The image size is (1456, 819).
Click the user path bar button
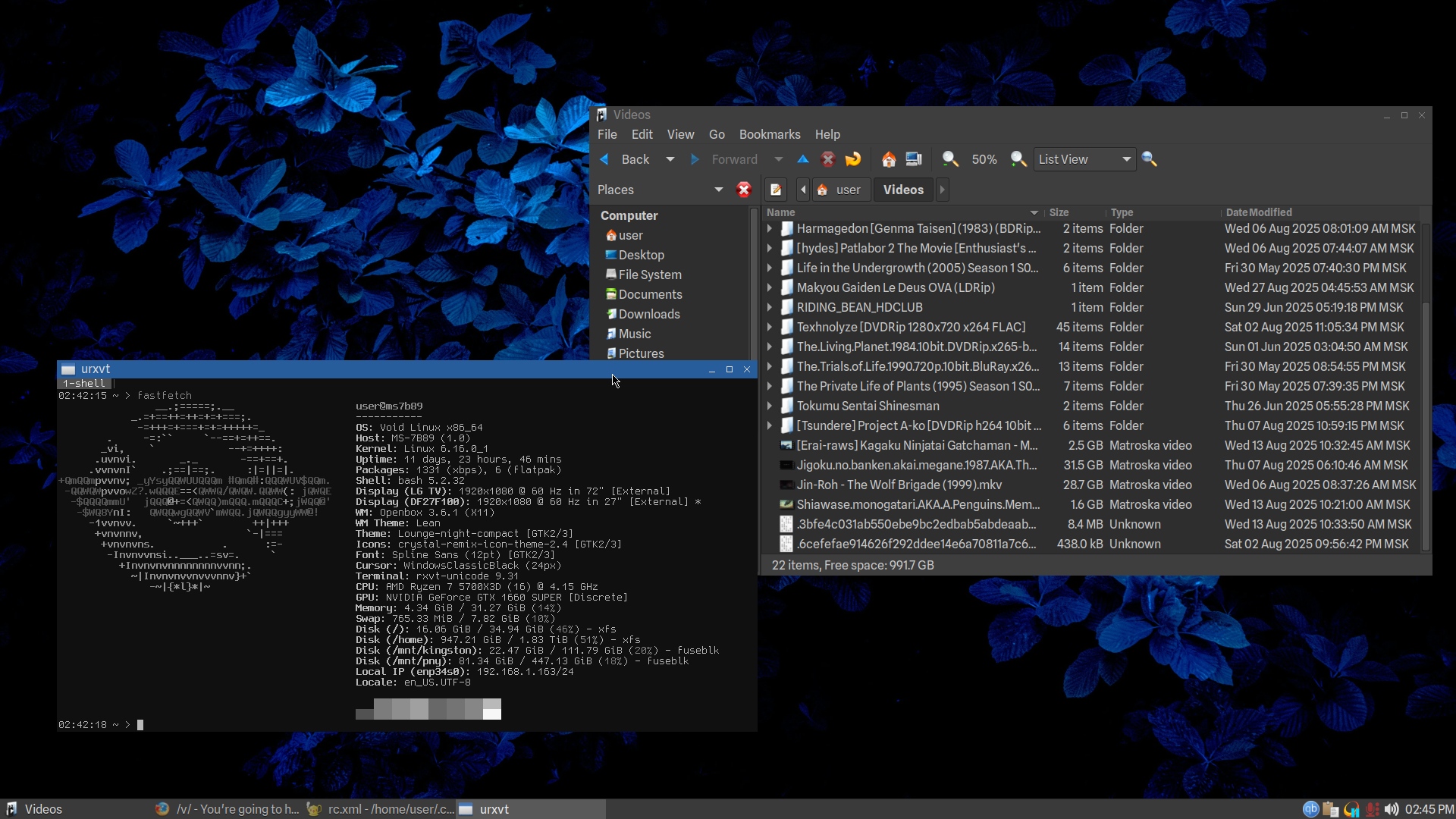tap(841, 190)
